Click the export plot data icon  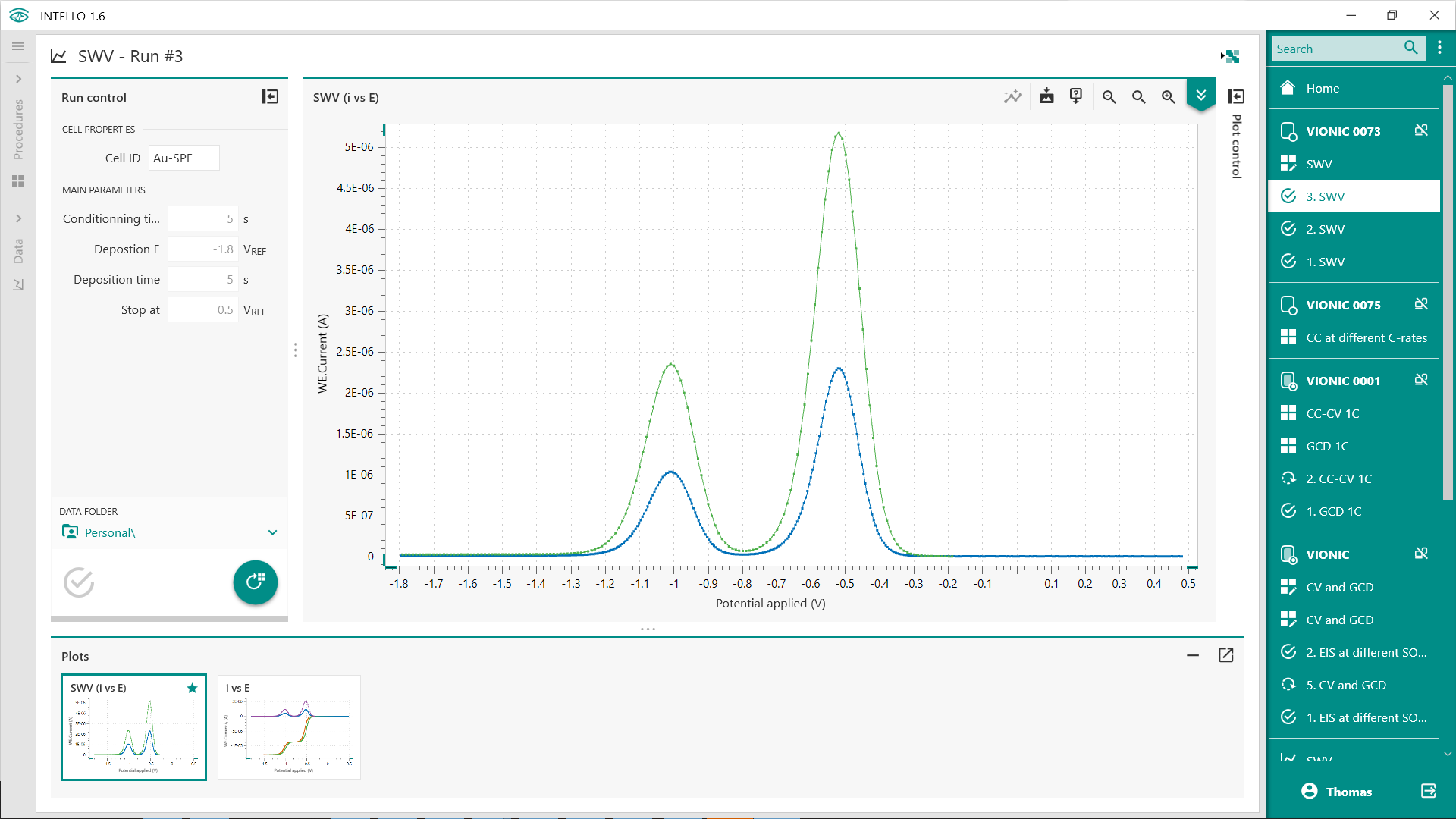(1046, 96)
